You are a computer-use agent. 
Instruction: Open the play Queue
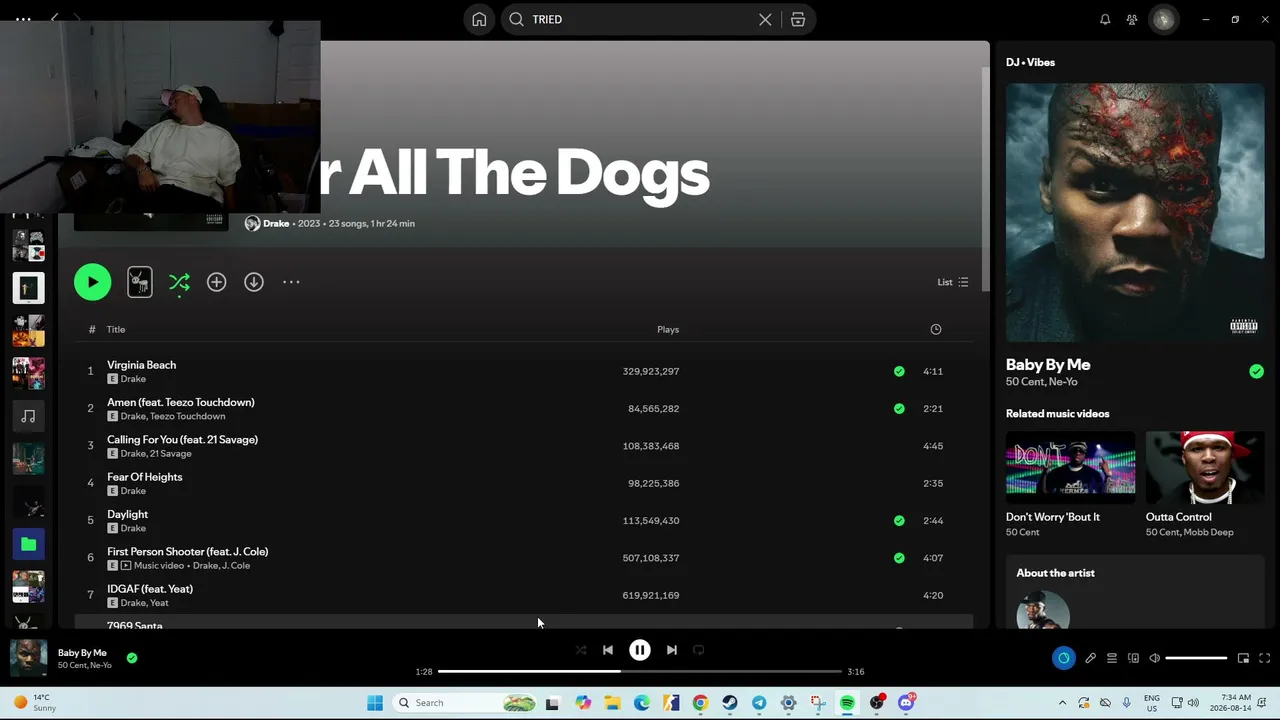tap(1112, 658)
